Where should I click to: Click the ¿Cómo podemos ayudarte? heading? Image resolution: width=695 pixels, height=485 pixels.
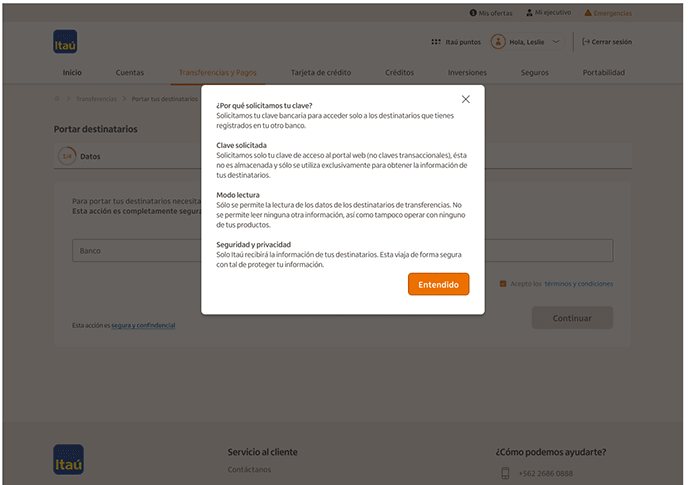(x=551, y=452)
